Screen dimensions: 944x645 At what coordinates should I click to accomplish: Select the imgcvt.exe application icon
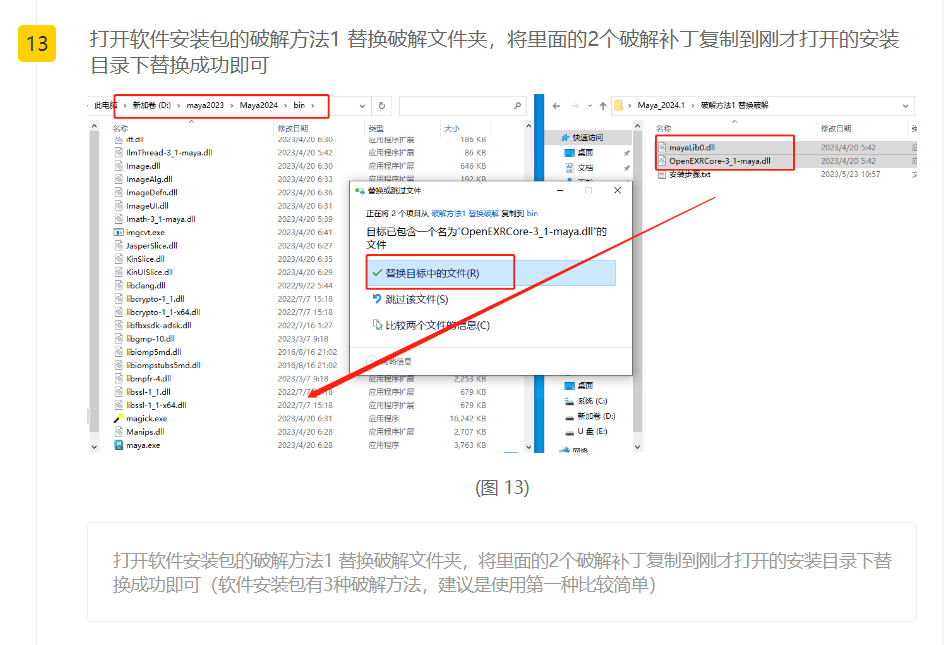pos(119,232)
